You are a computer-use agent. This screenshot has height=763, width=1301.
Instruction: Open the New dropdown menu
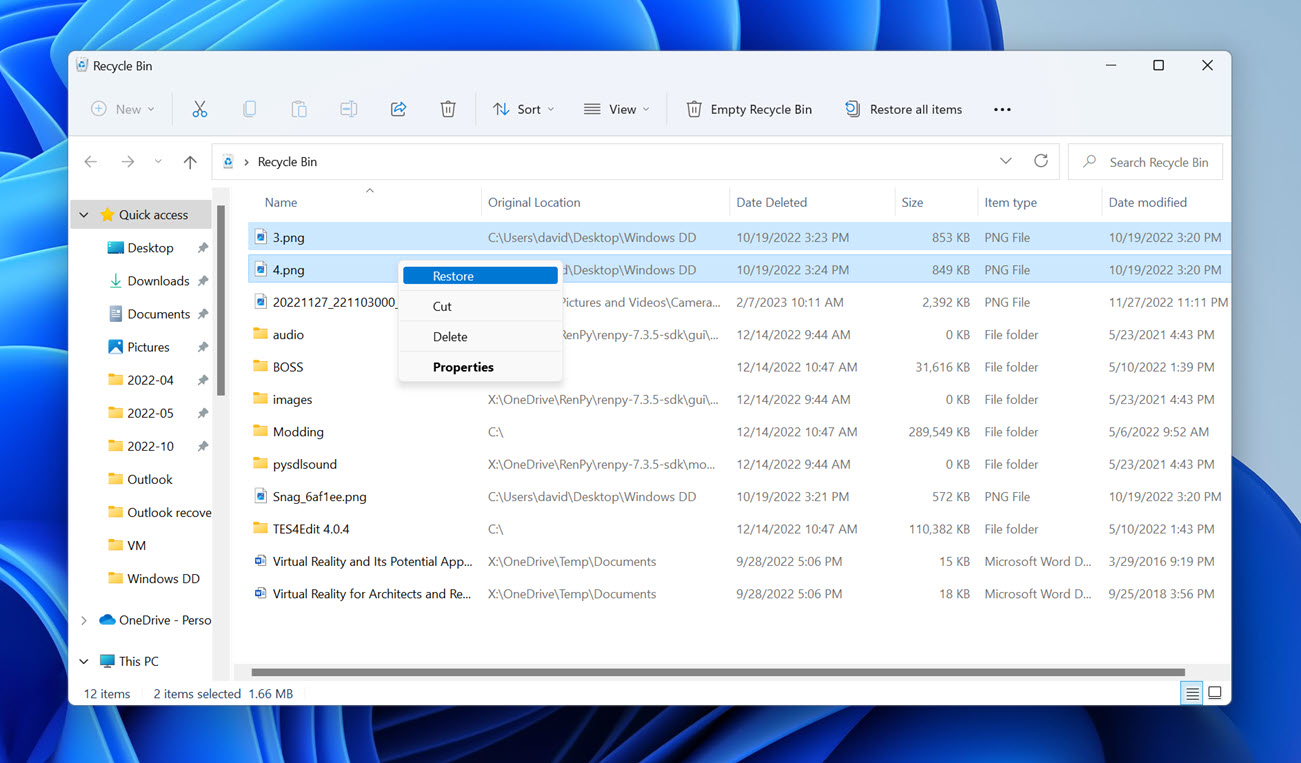[x=123, y=109]
